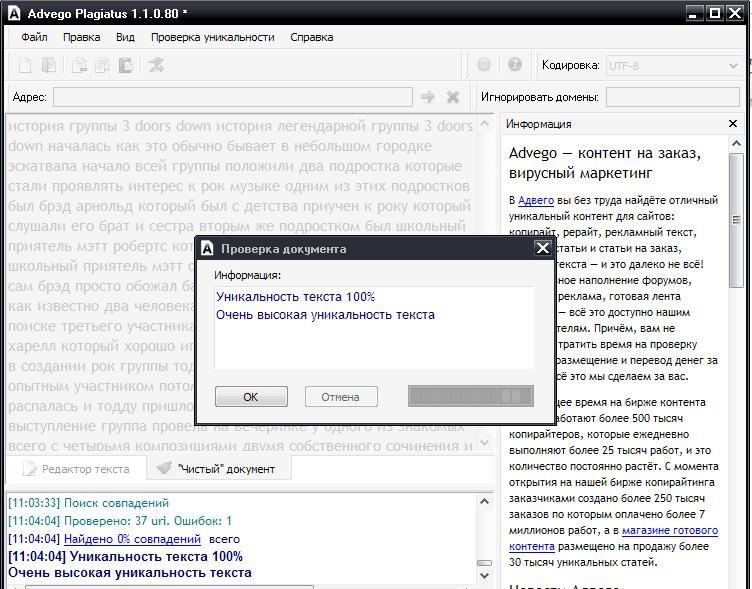Close the Проверка документа dialog
Image resolution: width=752 pixels, height=589 pixels.
[543, 248]
